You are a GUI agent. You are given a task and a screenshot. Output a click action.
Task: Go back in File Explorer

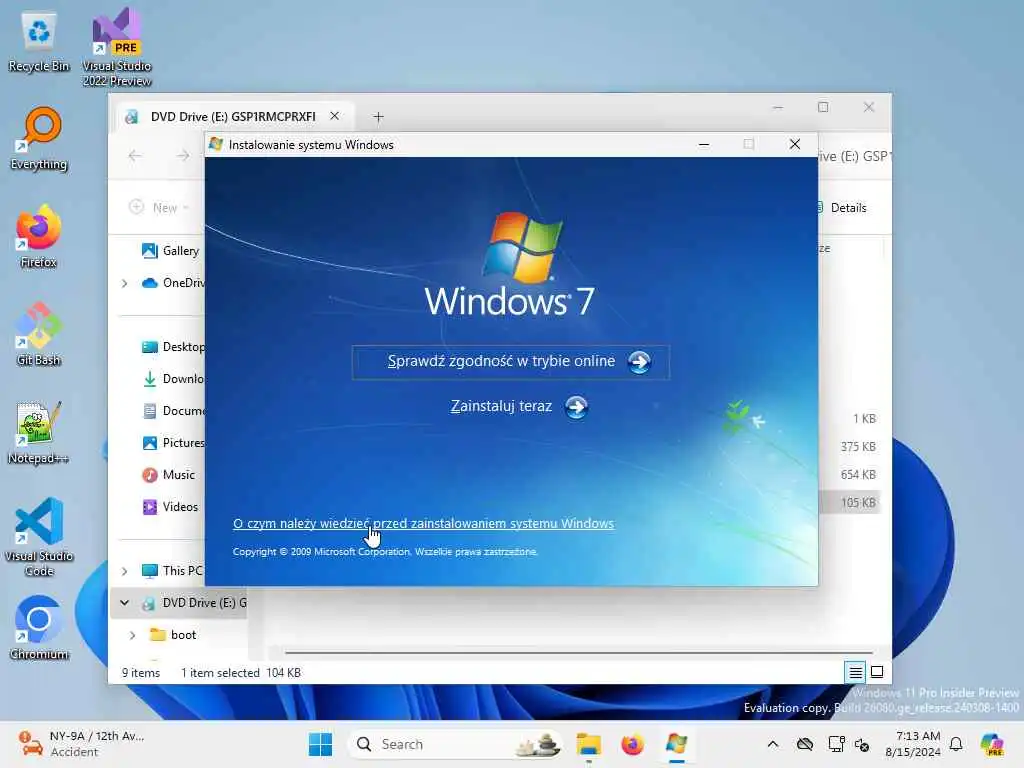pyautogui.click(x=135, y=155)
